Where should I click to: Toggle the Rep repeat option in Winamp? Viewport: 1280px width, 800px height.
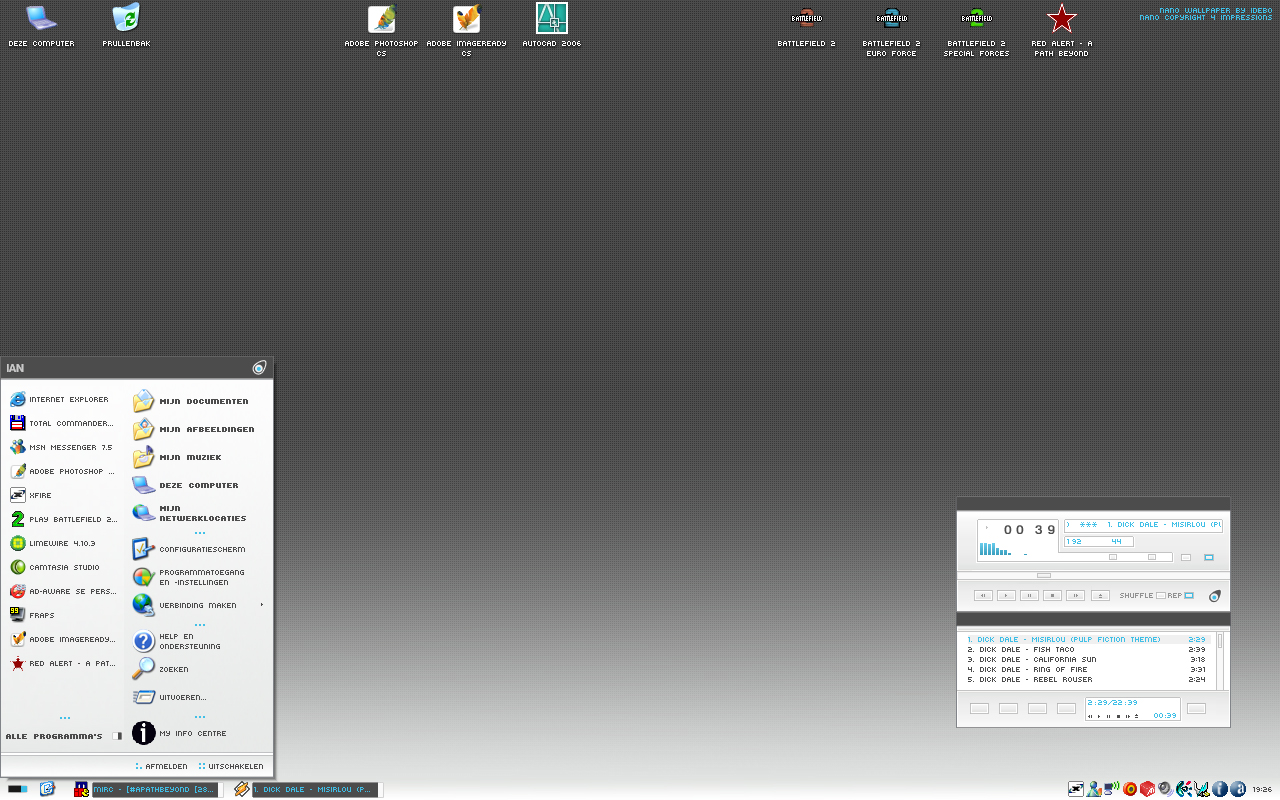point(1188,595)
